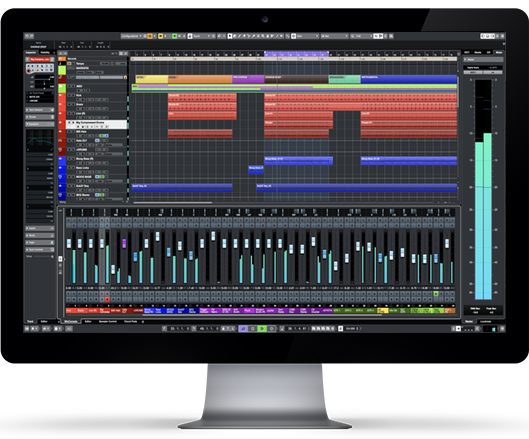Activate the purple cycle loop button
The image size is (529, 439).
[x=243, y=328]
